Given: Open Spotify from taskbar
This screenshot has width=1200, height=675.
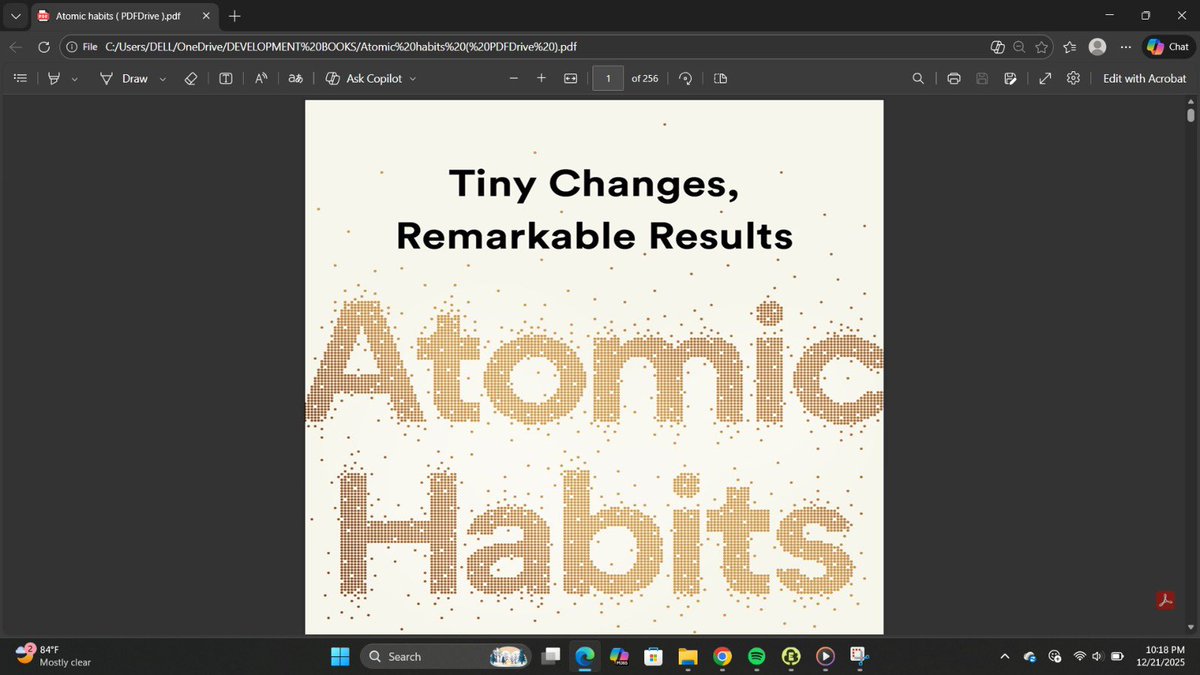Looking at the screenshot, I should 756,656.
